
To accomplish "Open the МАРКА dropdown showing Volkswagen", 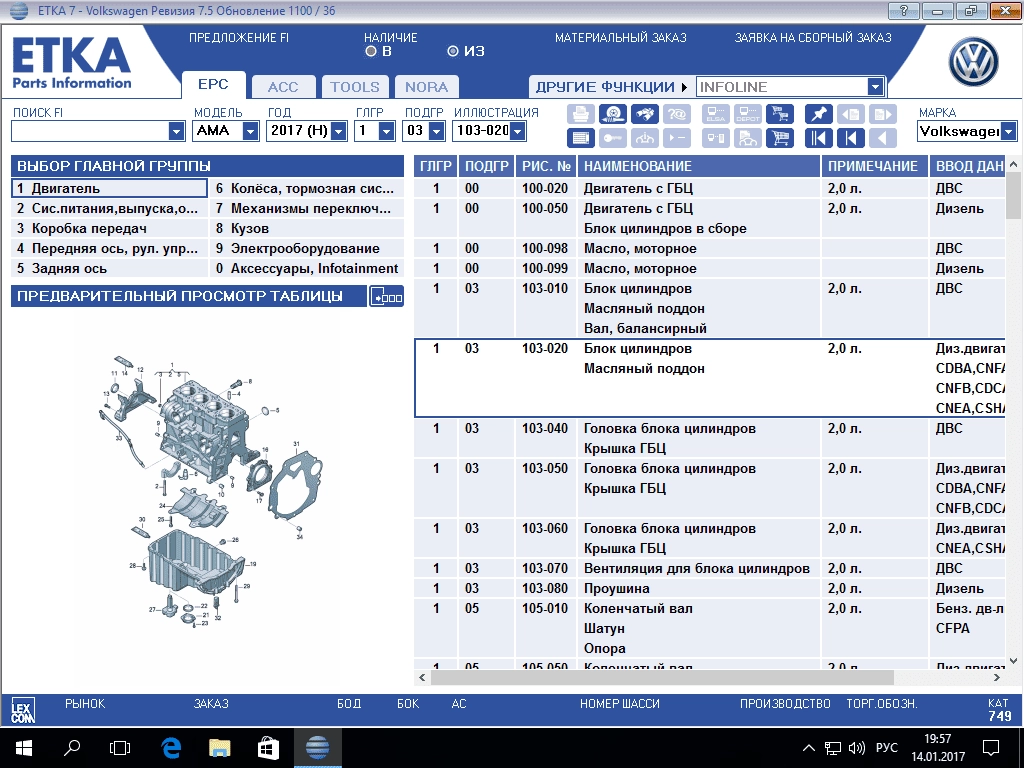I will point(1009,131).
